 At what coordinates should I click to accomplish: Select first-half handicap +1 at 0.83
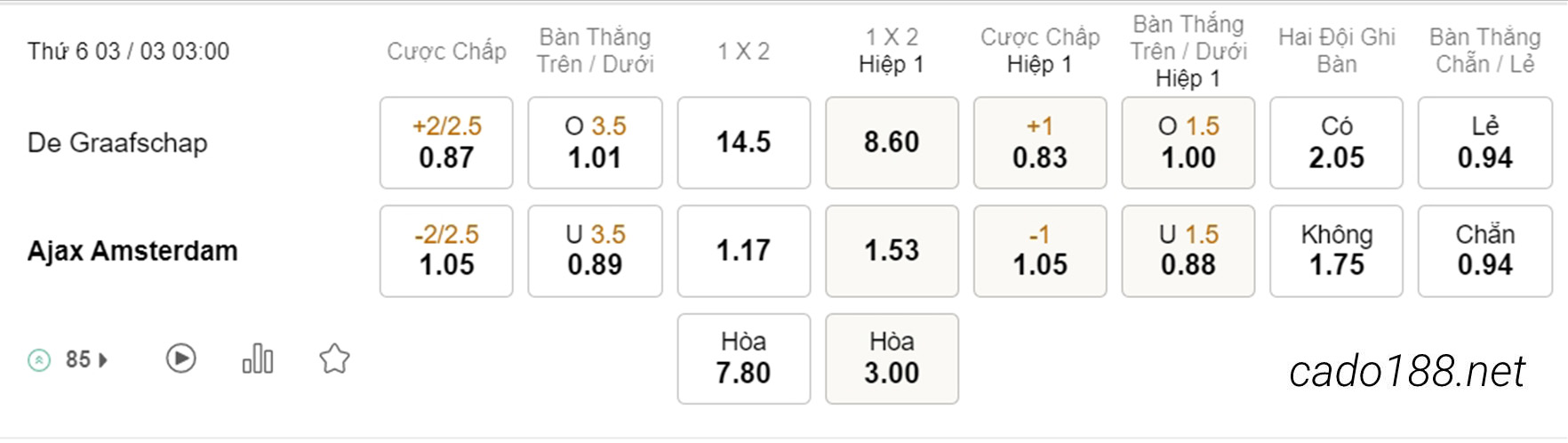[x=1040, y=142]
